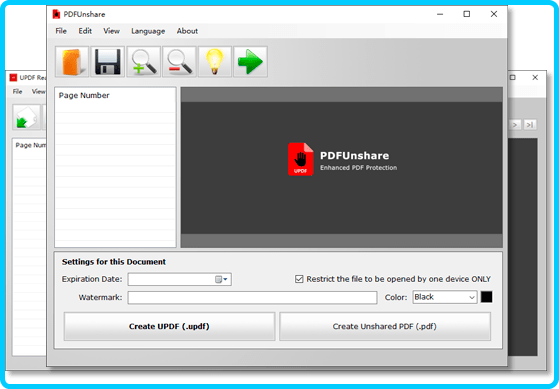Viewport: 559px width, 389px height.
Task: Zoom out with the magnifier minus icon
Action: point(179,62)
